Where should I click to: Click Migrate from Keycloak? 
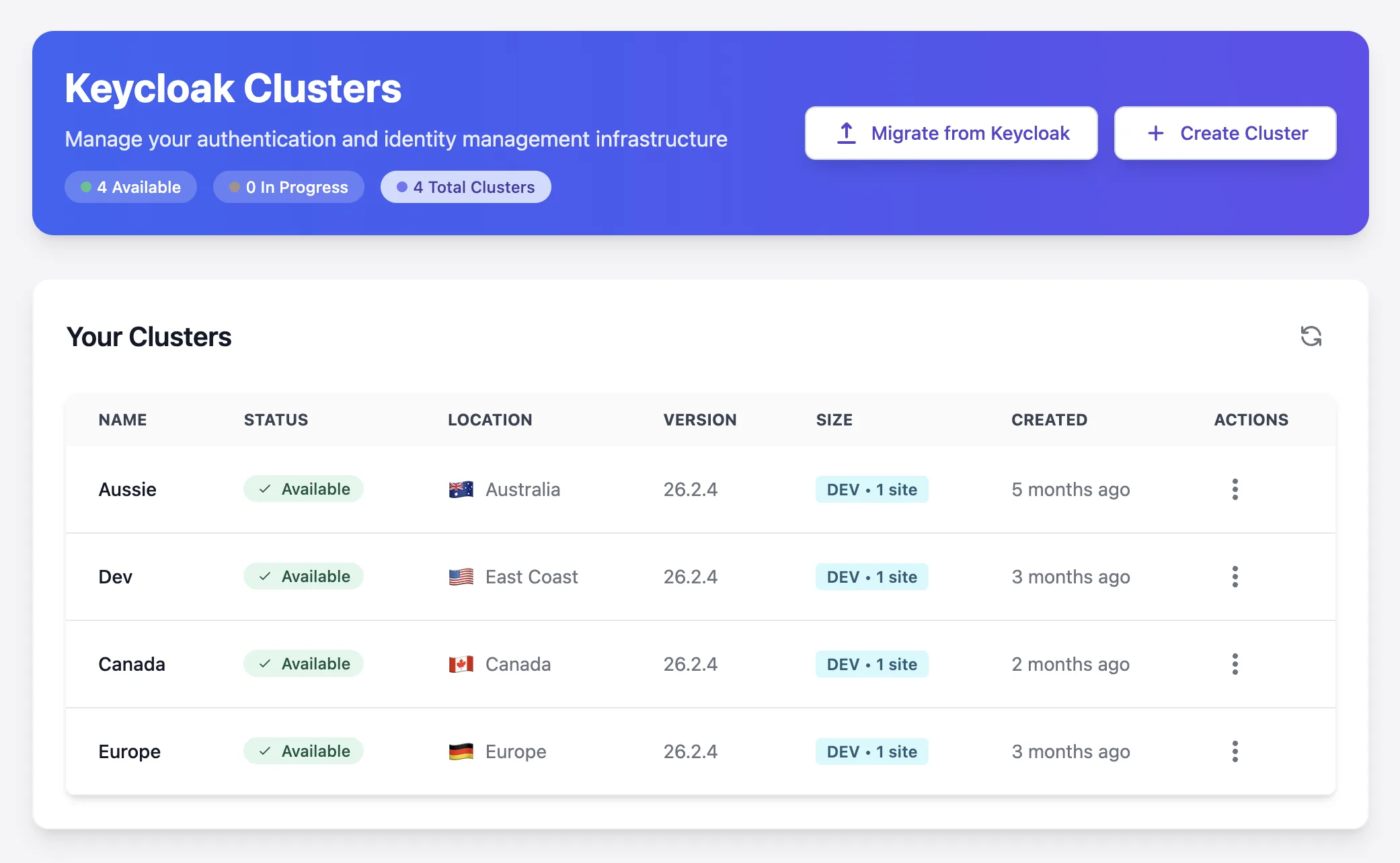[951, 133]
